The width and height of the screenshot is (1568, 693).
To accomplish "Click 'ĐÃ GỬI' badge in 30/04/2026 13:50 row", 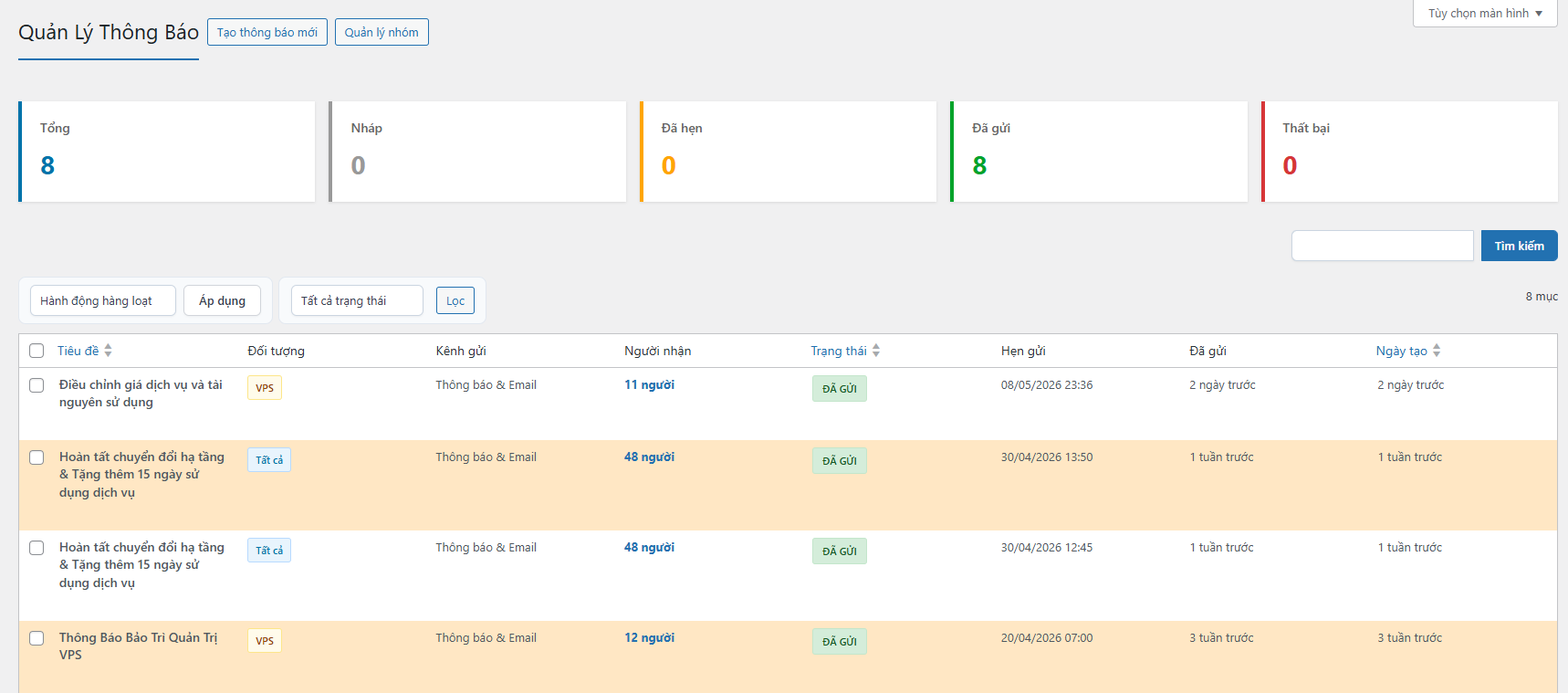I will [840, 461].
